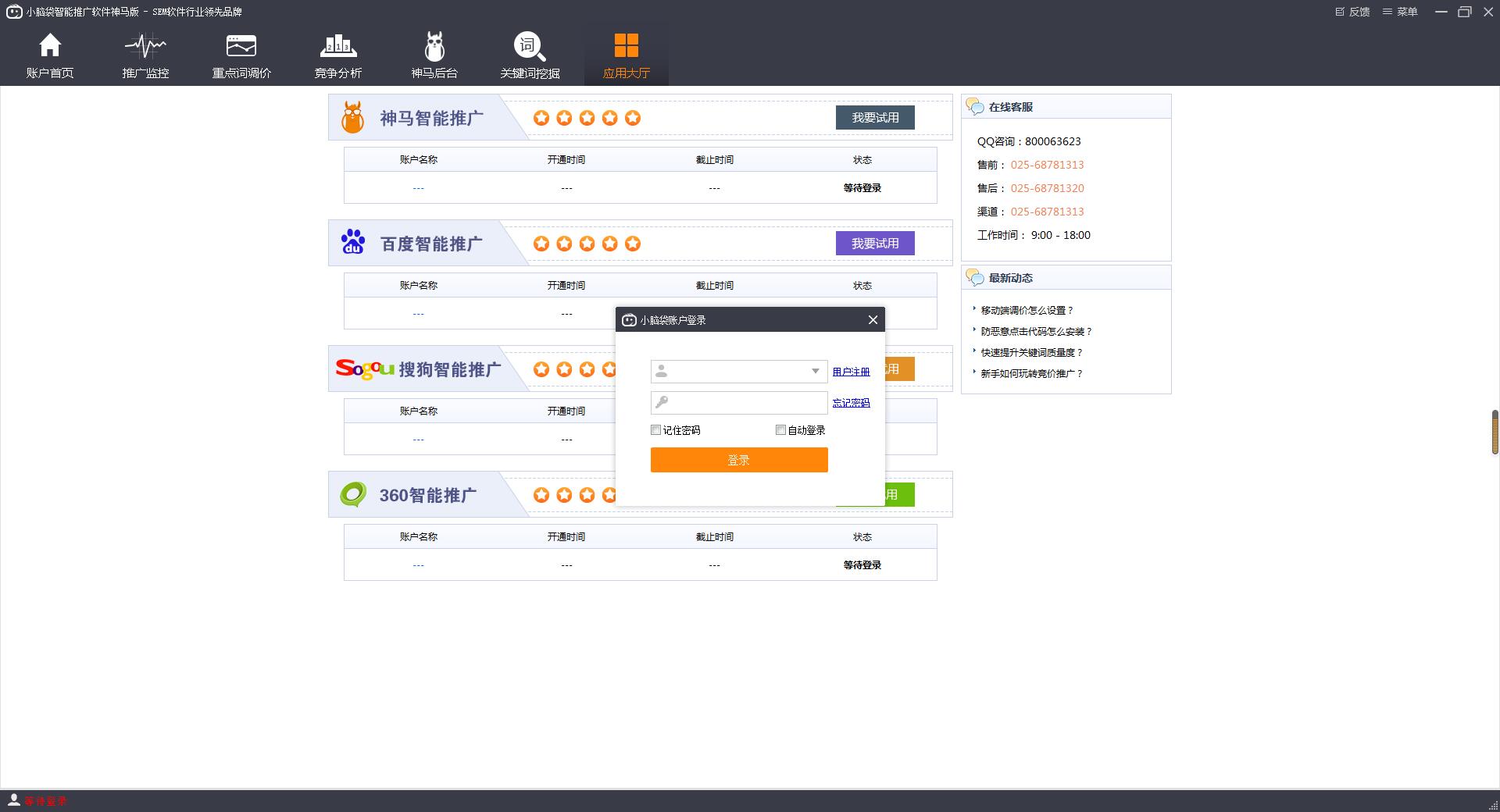Click the 搜狗智能推广 heading text
Image resolution: width=1500 pixels, height=812 pixels.
pos(450,369)
